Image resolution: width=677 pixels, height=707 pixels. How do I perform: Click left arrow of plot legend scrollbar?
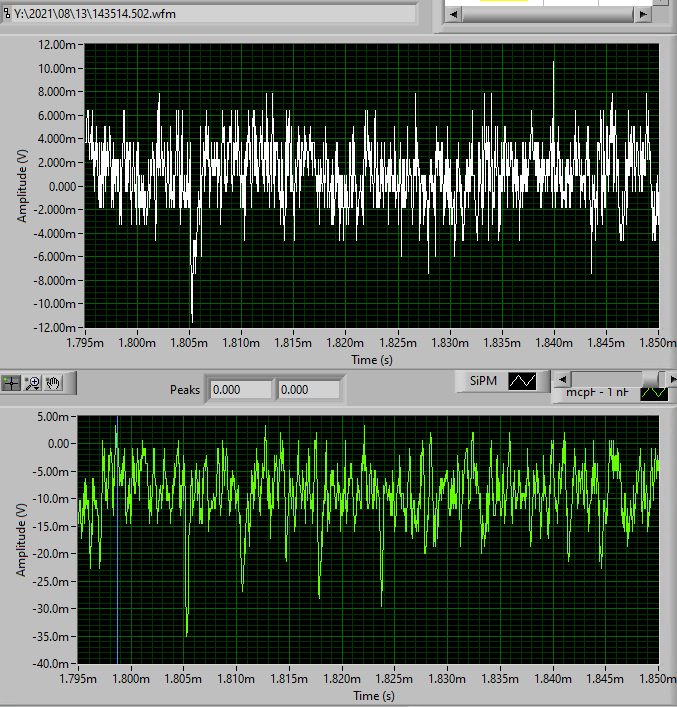[x=564, y=380]
